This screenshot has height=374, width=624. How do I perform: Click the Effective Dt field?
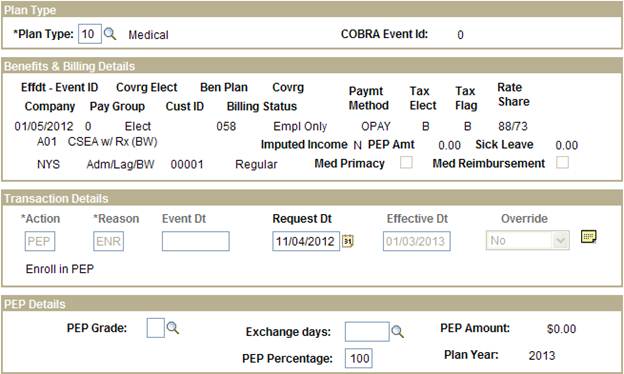pos(417,241)
